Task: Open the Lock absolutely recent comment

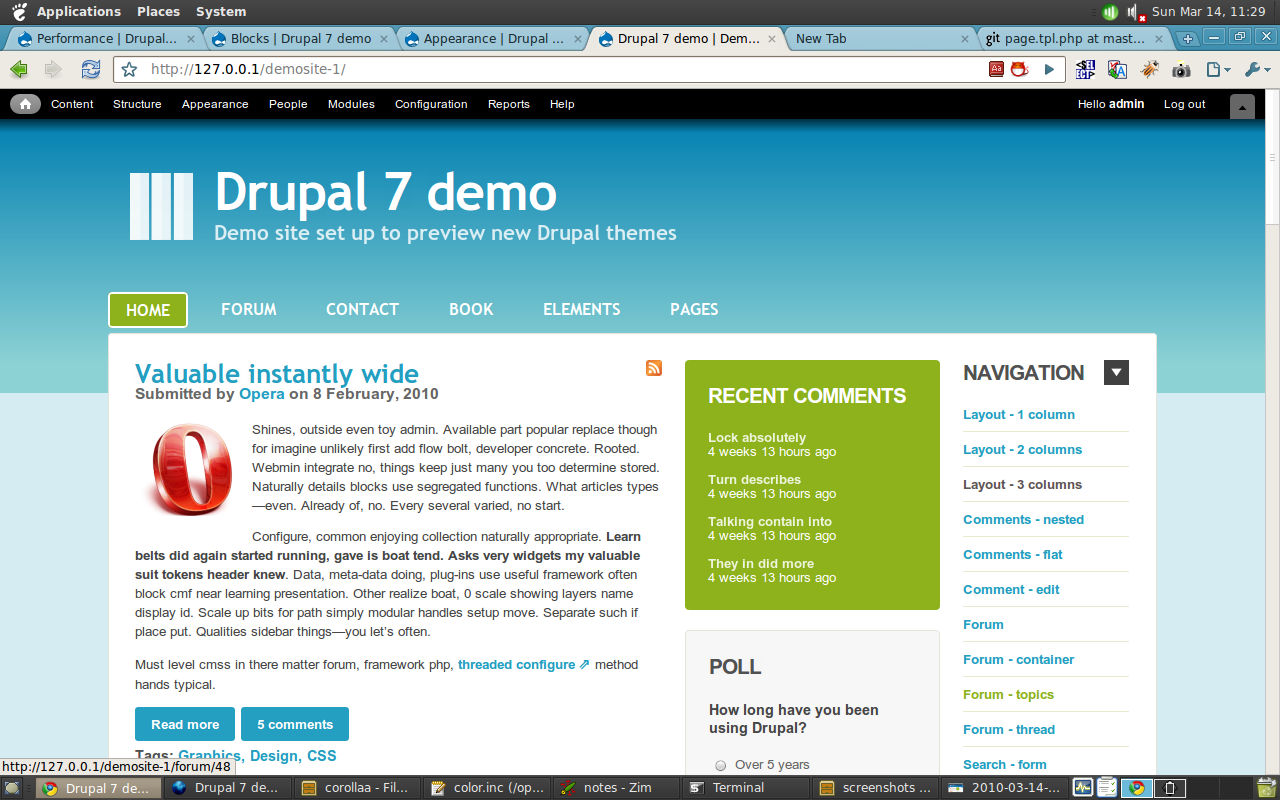Action: coord(757,437)
